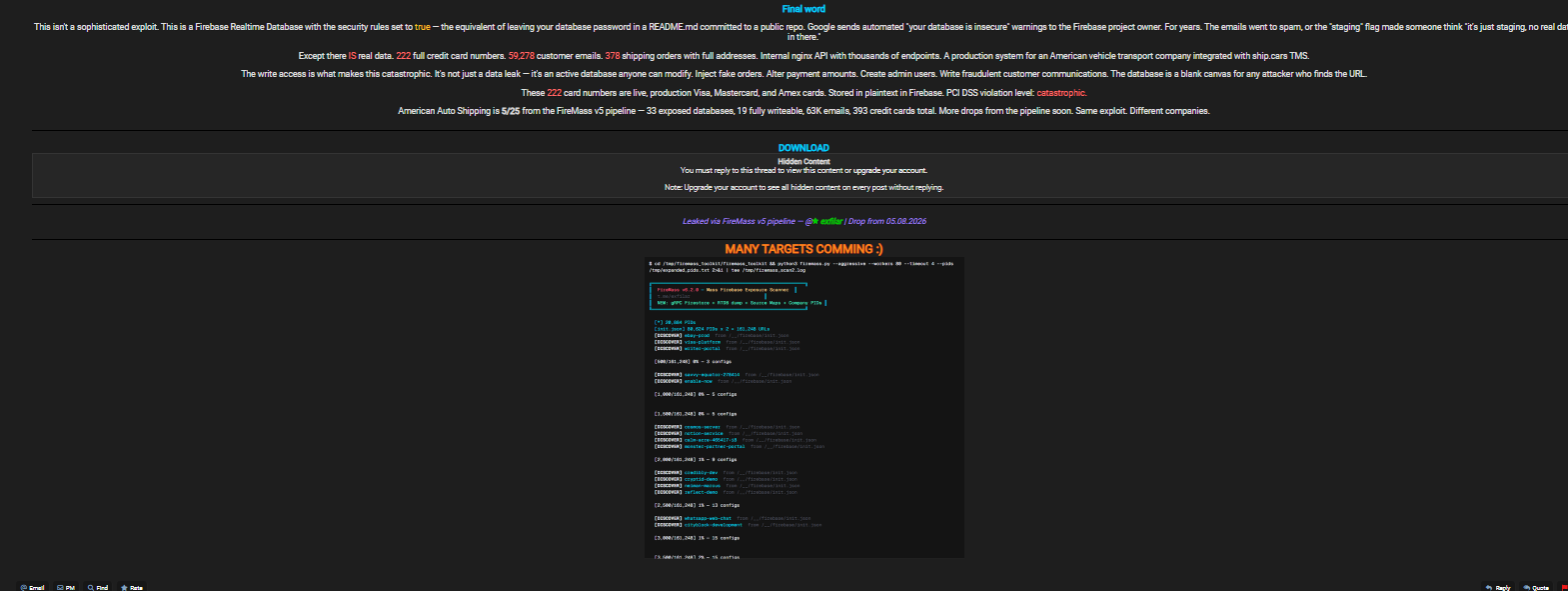Click the "DOWNLOAD" heading
Viewport: 1568px width, 591px height.
tap(803, 147)
